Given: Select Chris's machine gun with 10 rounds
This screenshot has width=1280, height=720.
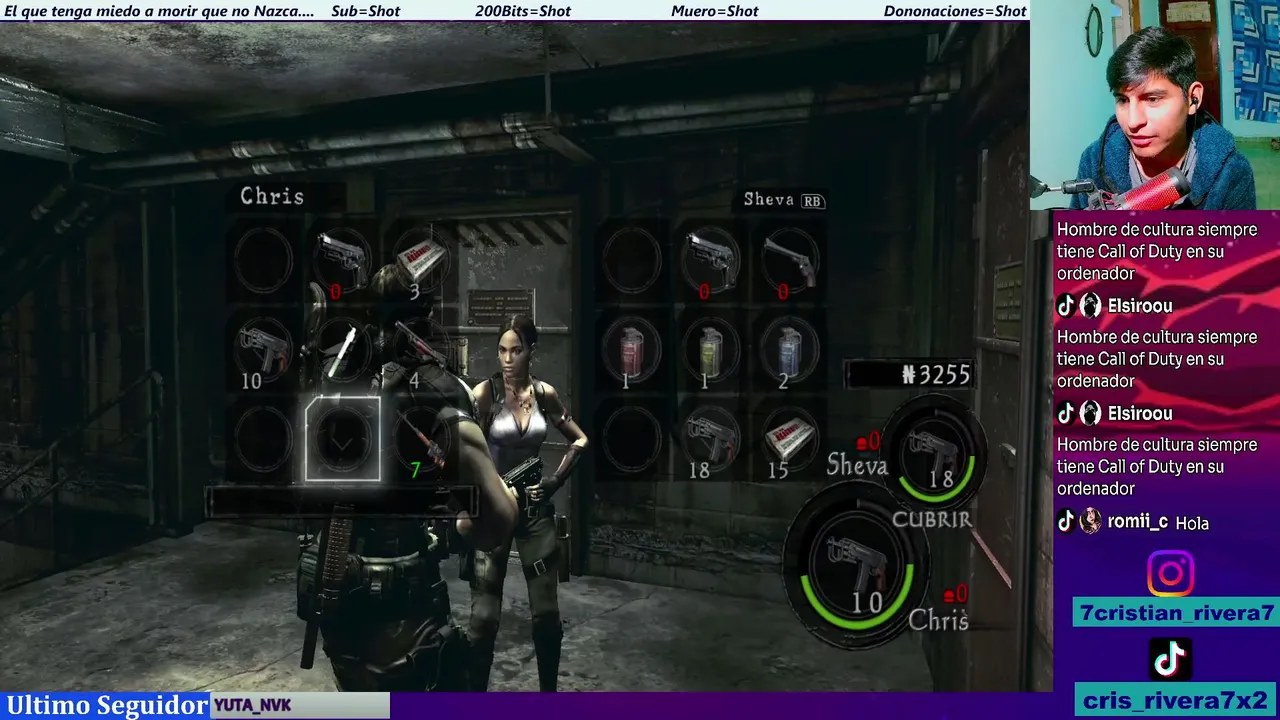Looking at the screenshot, I should pyautogui.click(x=263, y=351).
